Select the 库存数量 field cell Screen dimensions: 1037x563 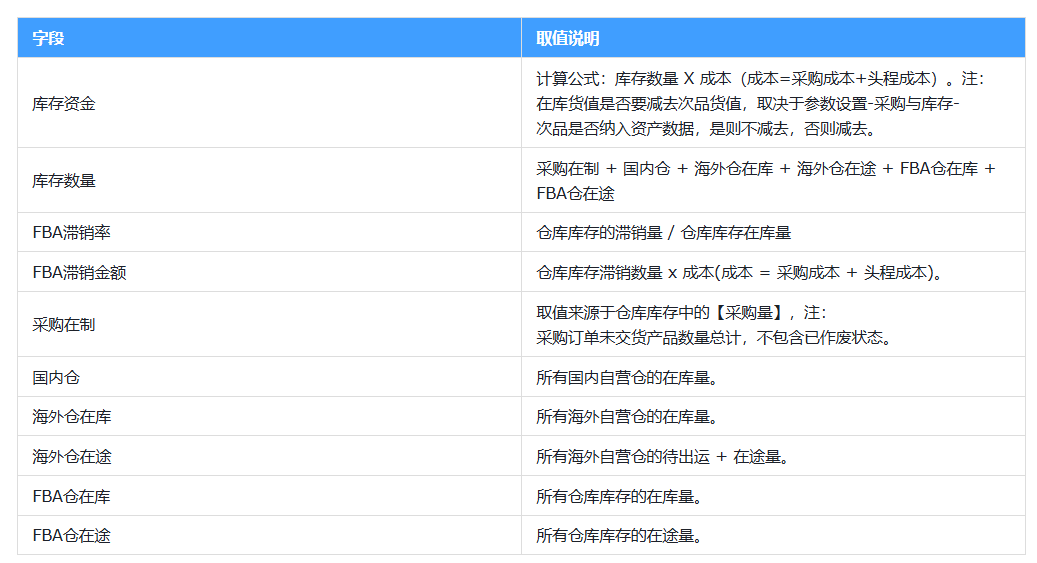click(x=269, y=181)
